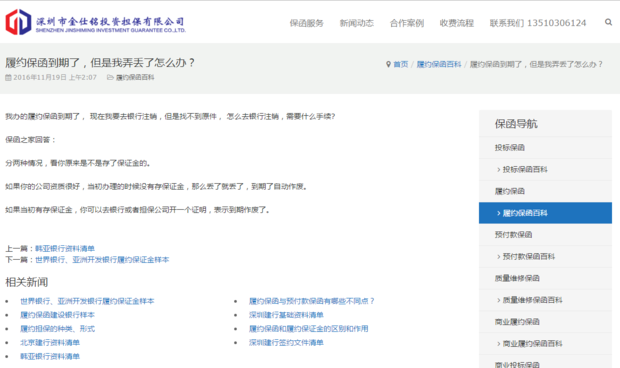
Task: Open related news 深圳建行签约文件清单
Action: pos(286,343)
